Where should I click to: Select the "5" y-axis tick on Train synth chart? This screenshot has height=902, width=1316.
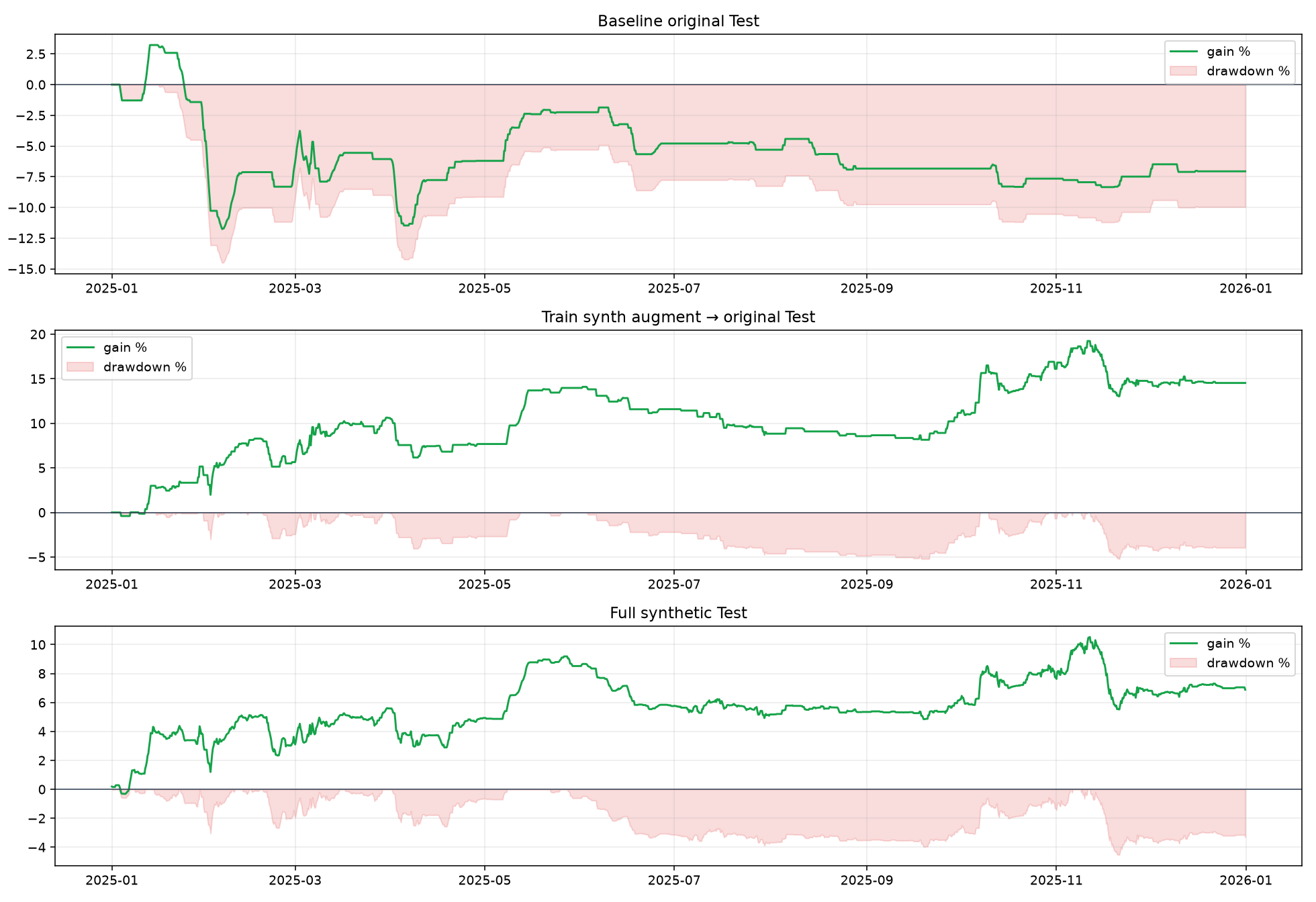click(x=43, y=468)
